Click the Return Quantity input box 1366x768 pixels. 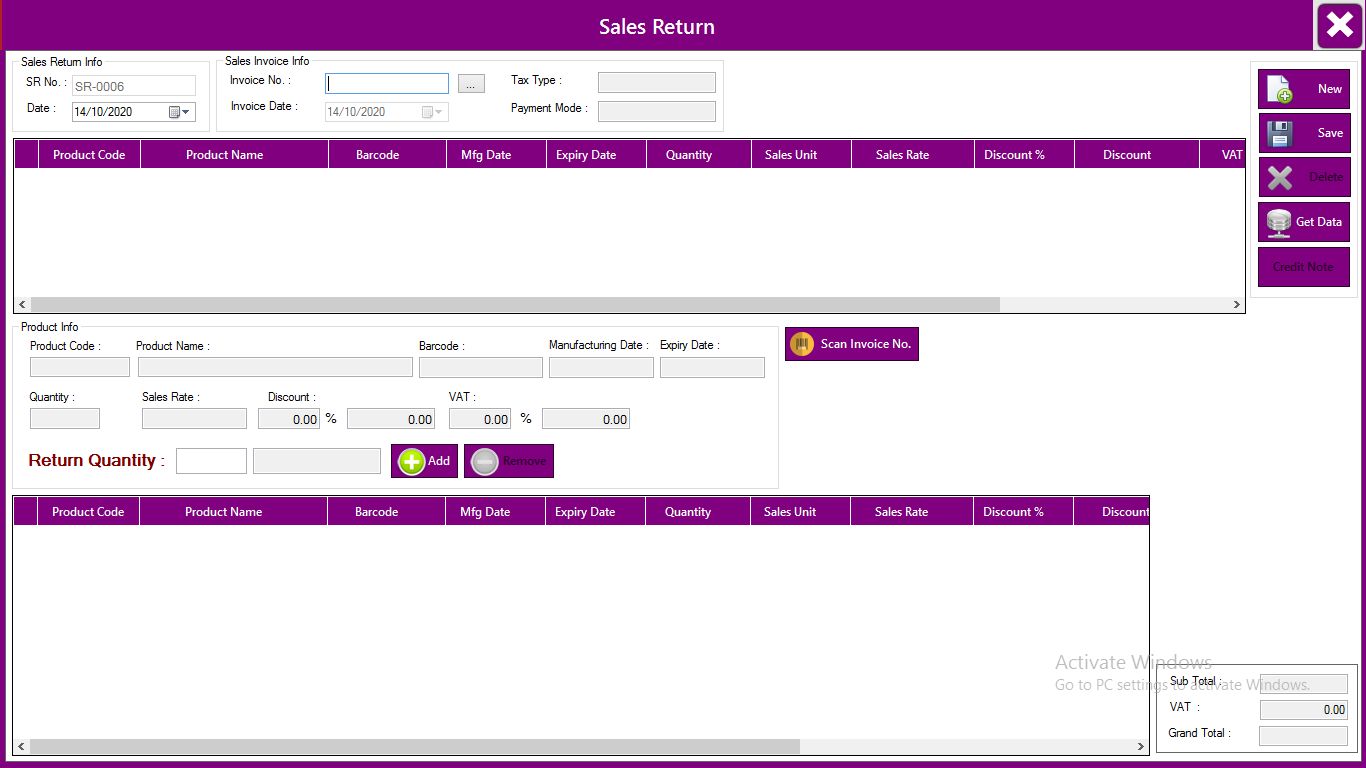coord(211,461)
